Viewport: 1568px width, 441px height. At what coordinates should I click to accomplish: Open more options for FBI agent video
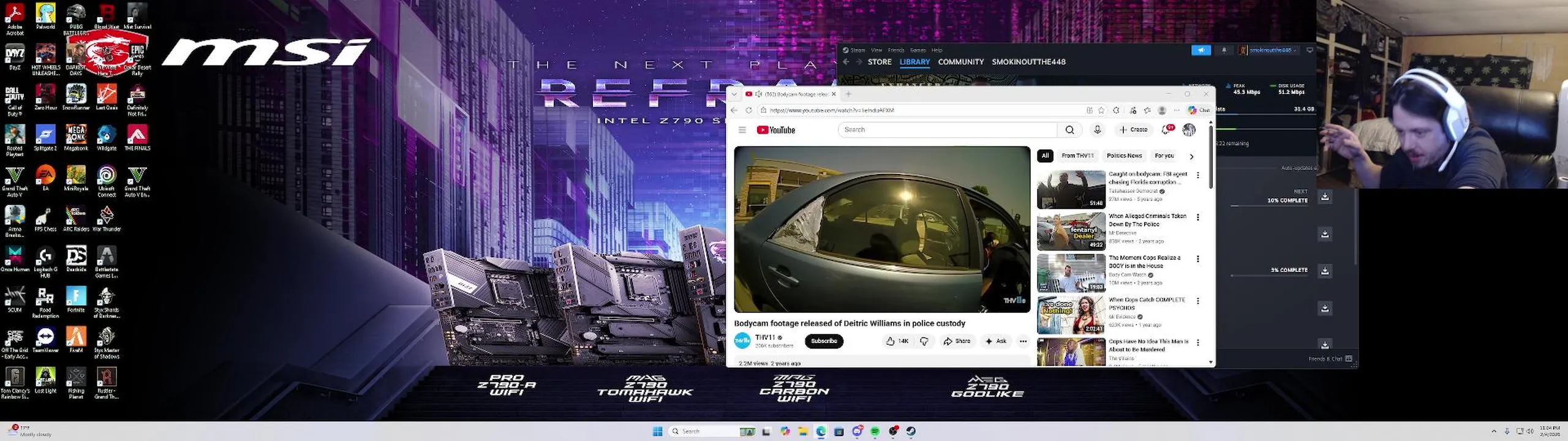tap(1198, 175)
